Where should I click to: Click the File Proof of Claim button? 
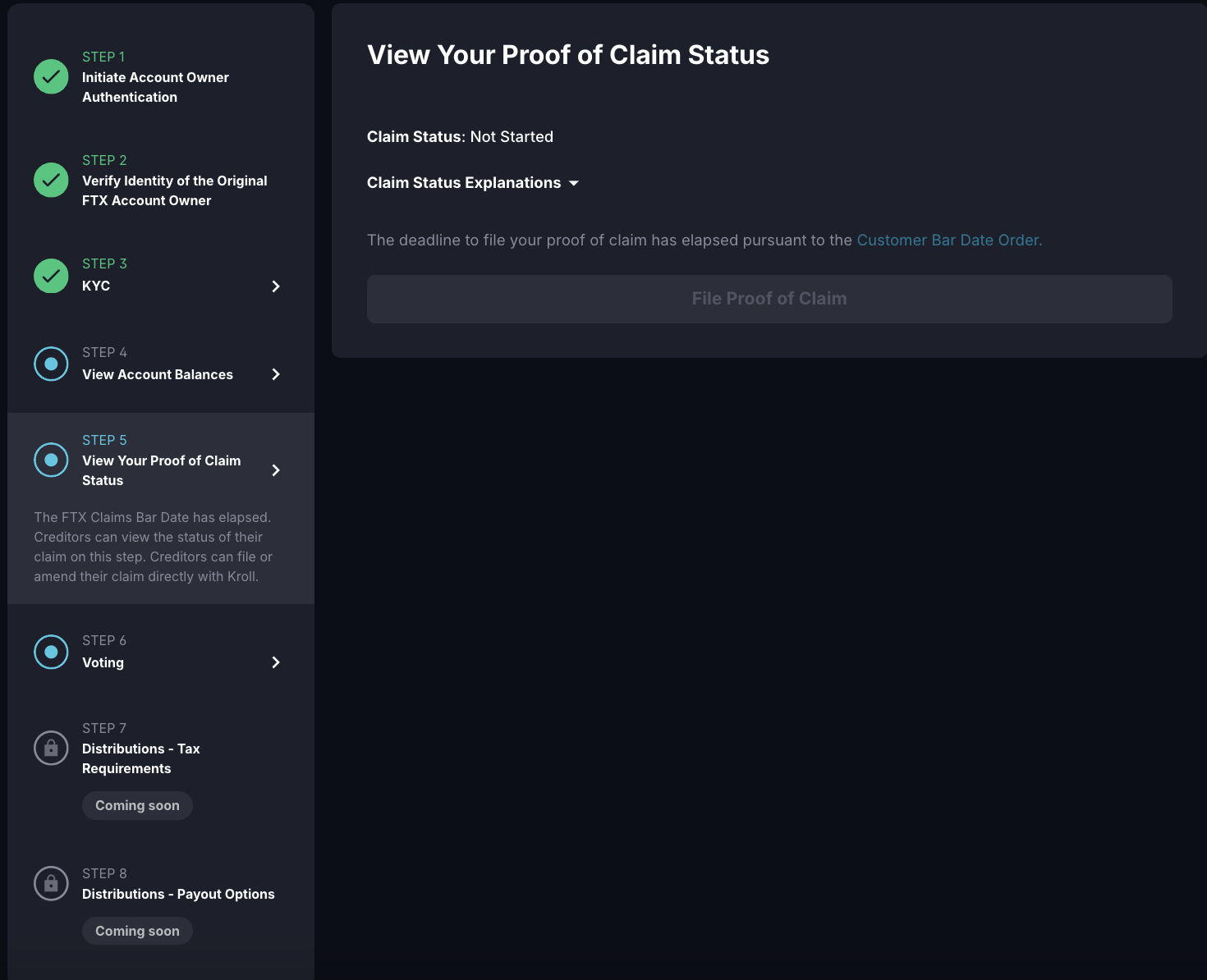(769, 298)
